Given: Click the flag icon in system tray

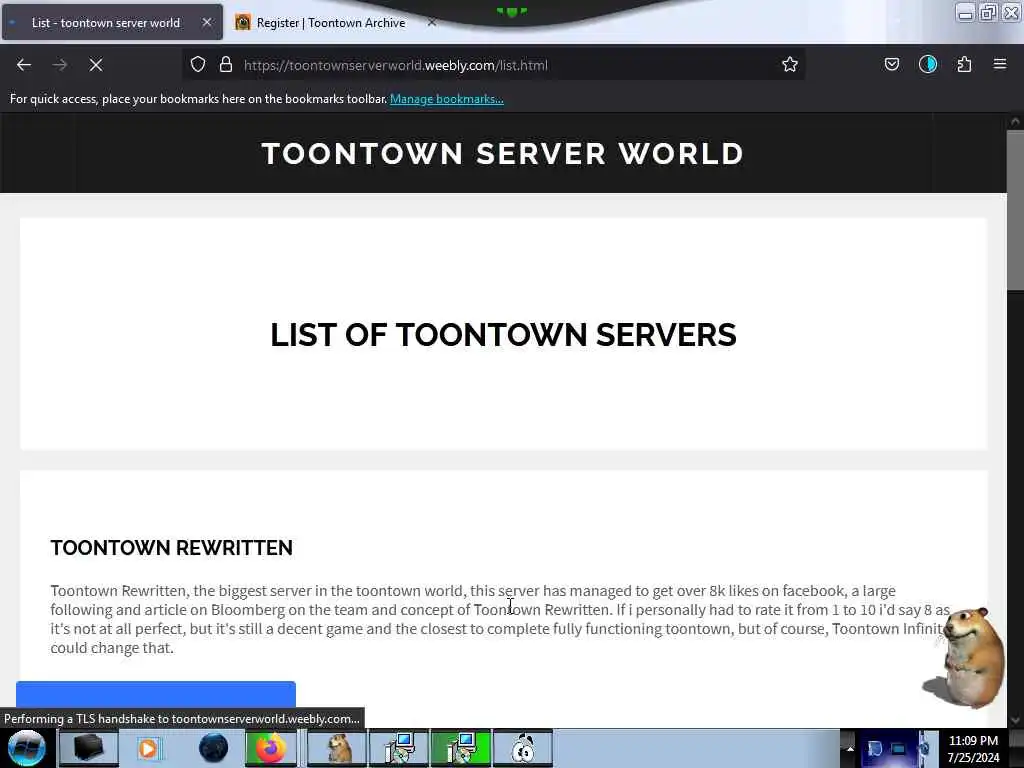Looking at the screenshot, I should (875, 748).
